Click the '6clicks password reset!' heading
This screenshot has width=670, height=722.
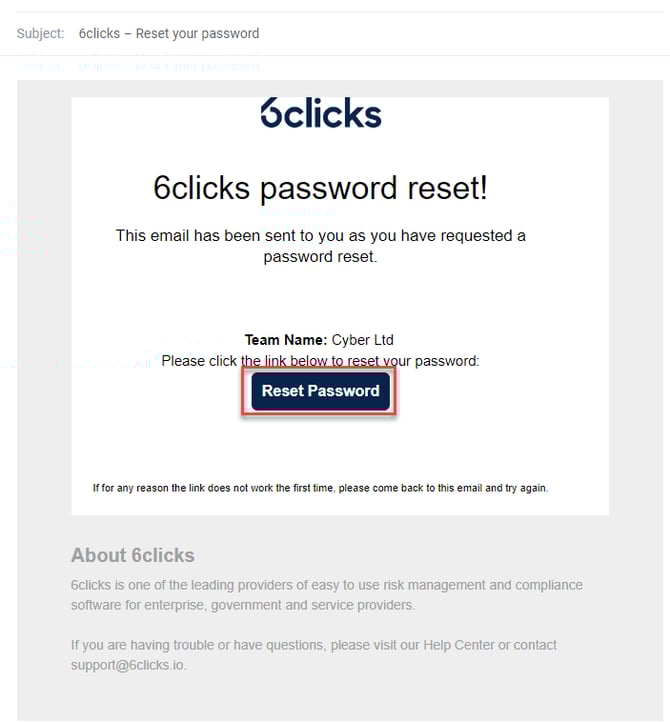point(320,188)
